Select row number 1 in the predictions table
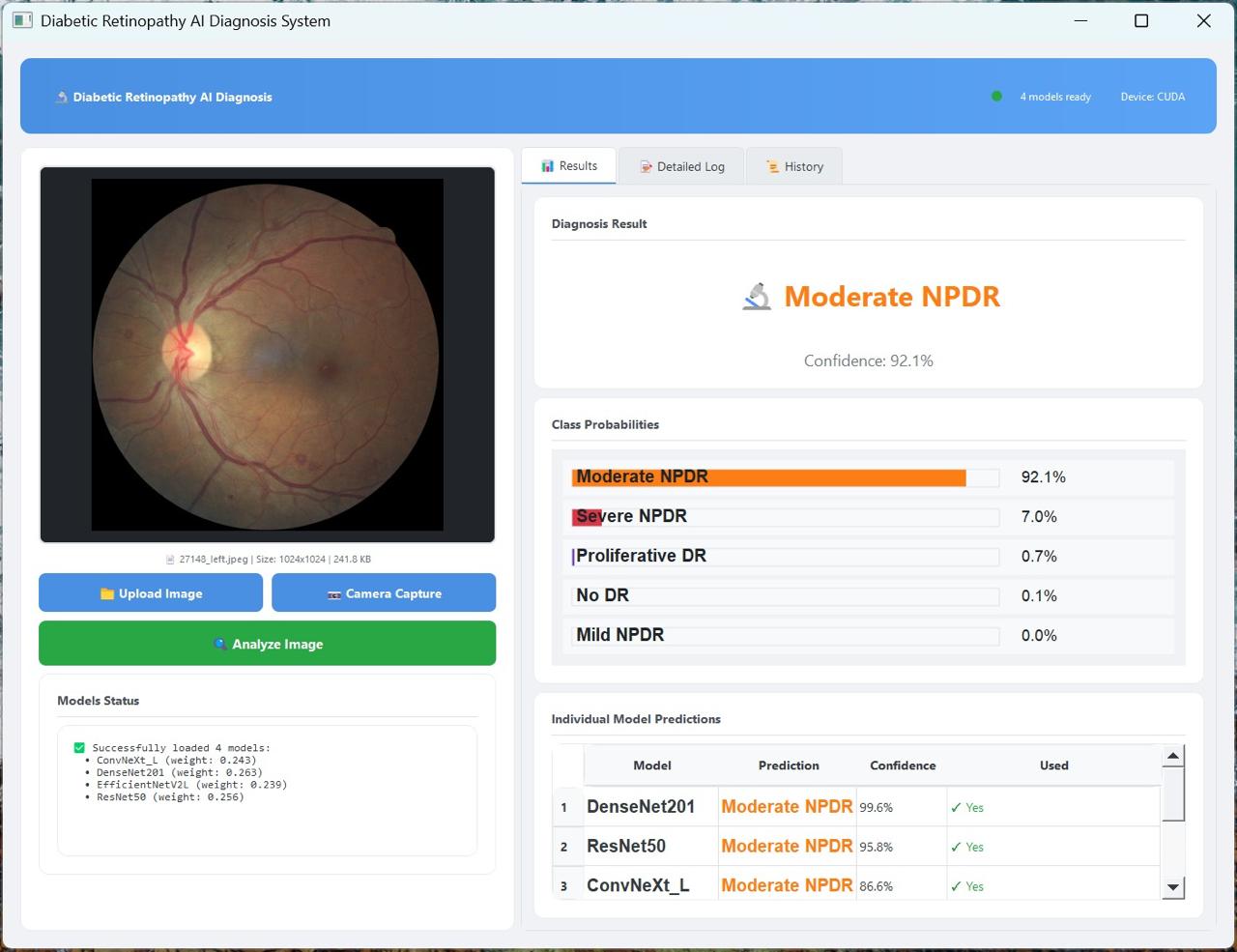The height and width of the screenshot is (952, 1237). coord(567,807)
